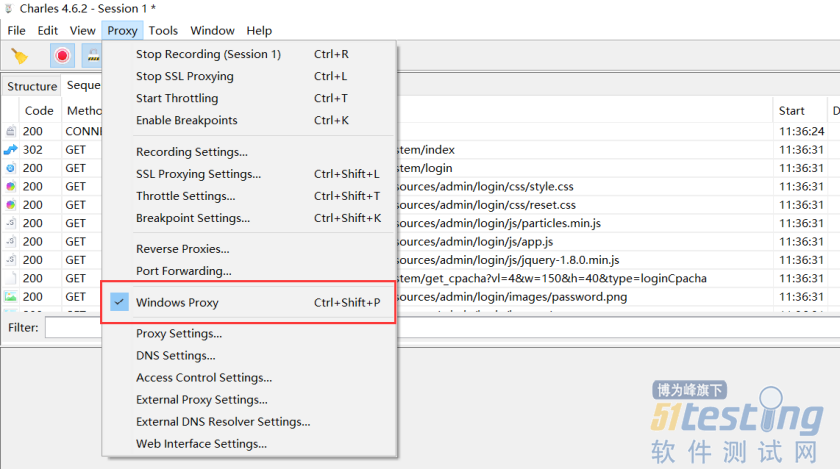Image resolution: width=840 pixels, height=470 pixels.
Task: Click the broom clear session icon
Action: pos(20,56)
